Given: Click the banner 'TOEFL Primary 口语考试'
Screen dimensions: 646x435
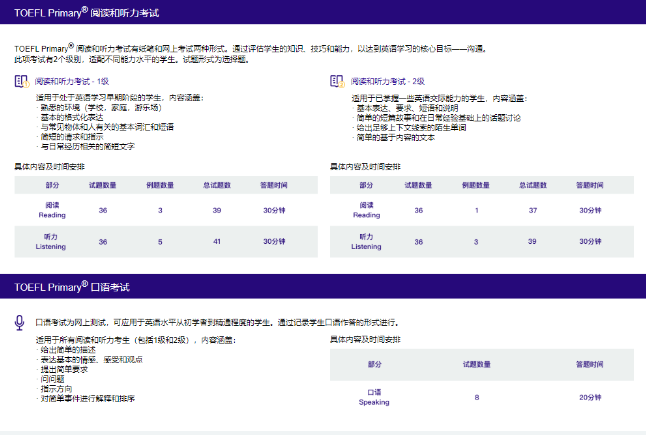Looking at the screenshot, I should (x=323, y=286).
